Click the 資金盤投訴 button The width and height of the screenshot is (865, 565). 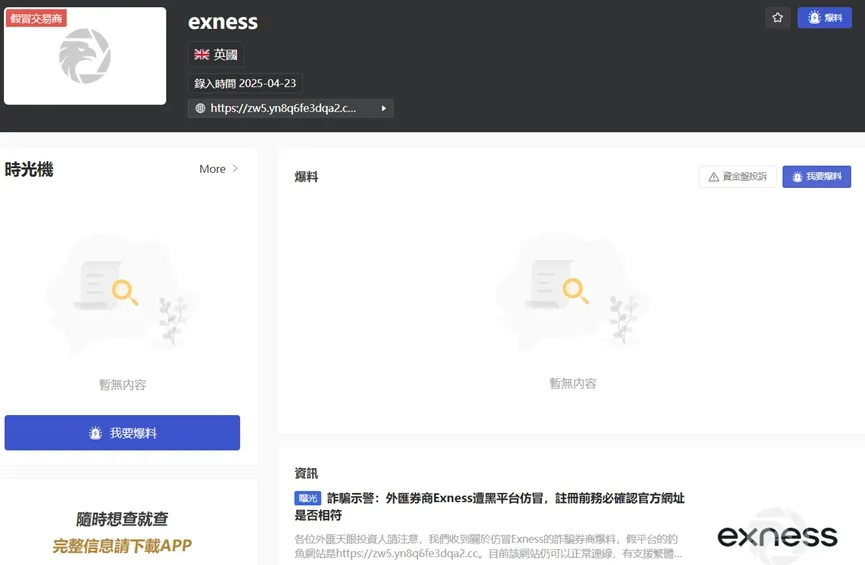738,177
